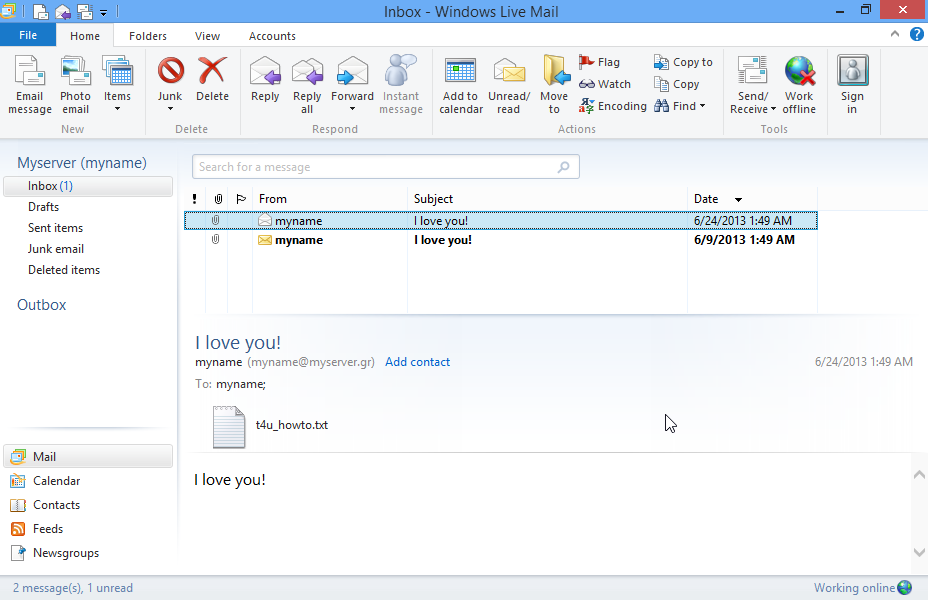Toggle Unread/read status
This screenshot has height=600, width=928.
pos(509,85)
